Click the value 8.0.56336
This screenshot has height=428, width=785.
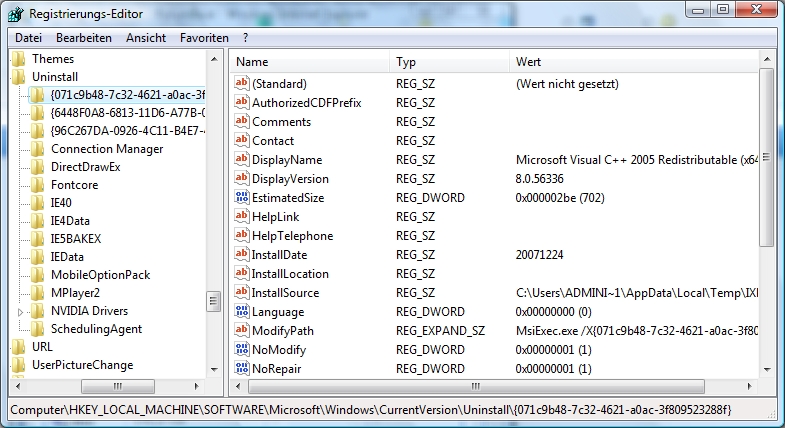pos(539,179)
